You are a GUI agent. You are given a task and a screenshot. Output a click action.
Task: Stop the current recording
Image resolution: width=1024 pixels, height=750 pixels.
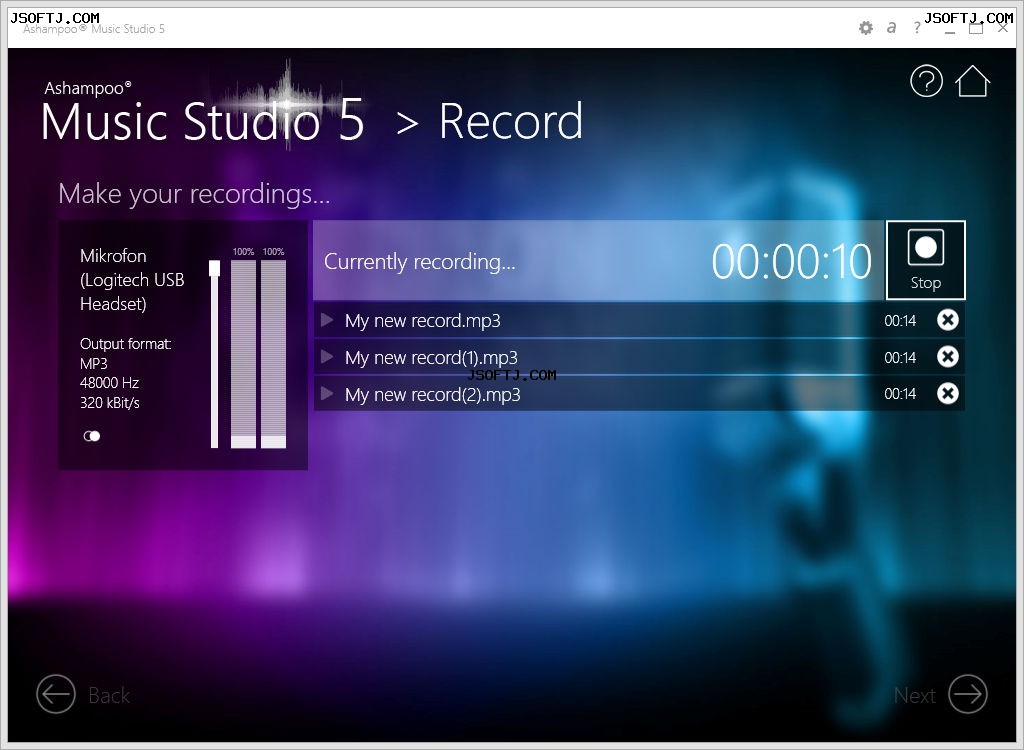click(925, 260)
